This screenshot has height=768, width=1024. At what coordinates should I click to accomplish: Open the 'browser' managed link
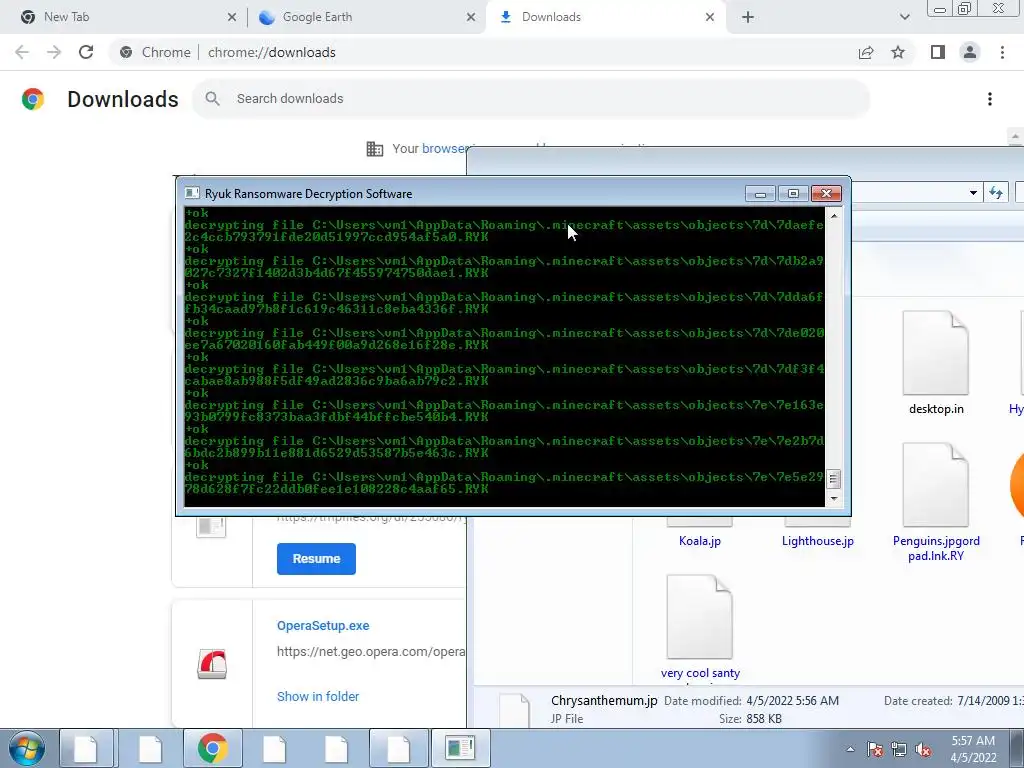(445, 148)
